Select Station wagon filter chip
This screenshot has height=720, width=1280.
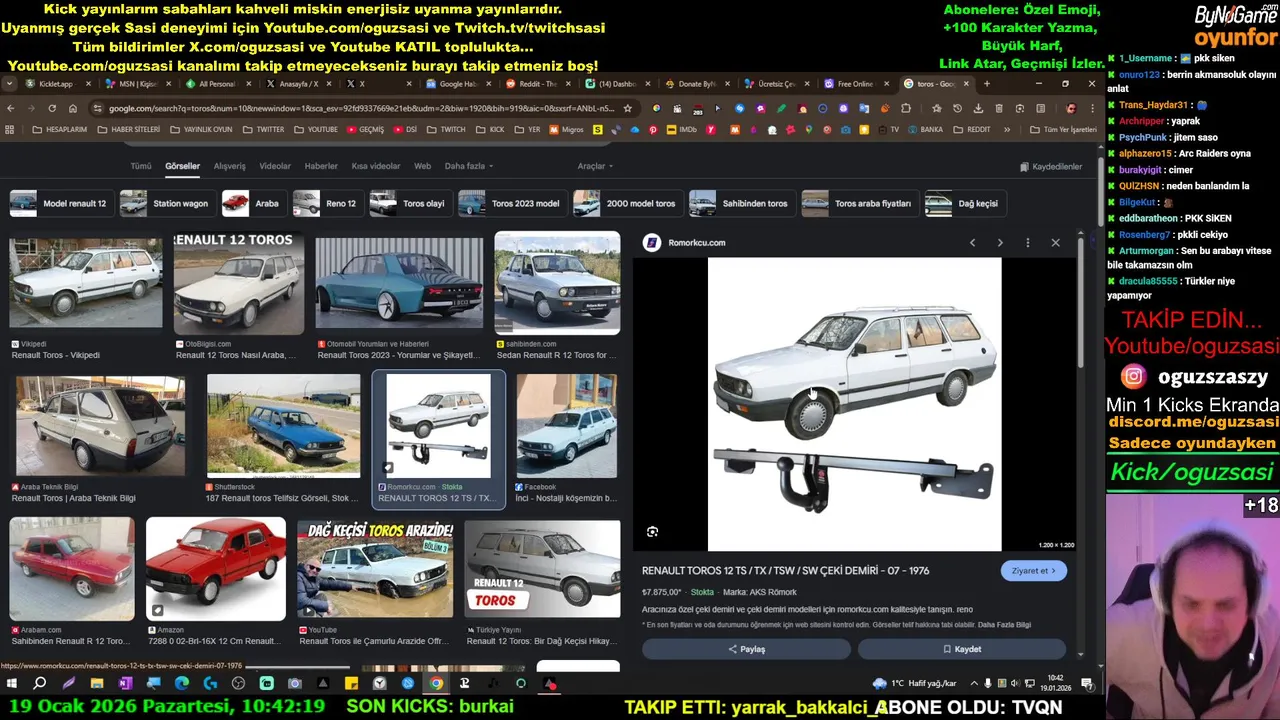166,203
